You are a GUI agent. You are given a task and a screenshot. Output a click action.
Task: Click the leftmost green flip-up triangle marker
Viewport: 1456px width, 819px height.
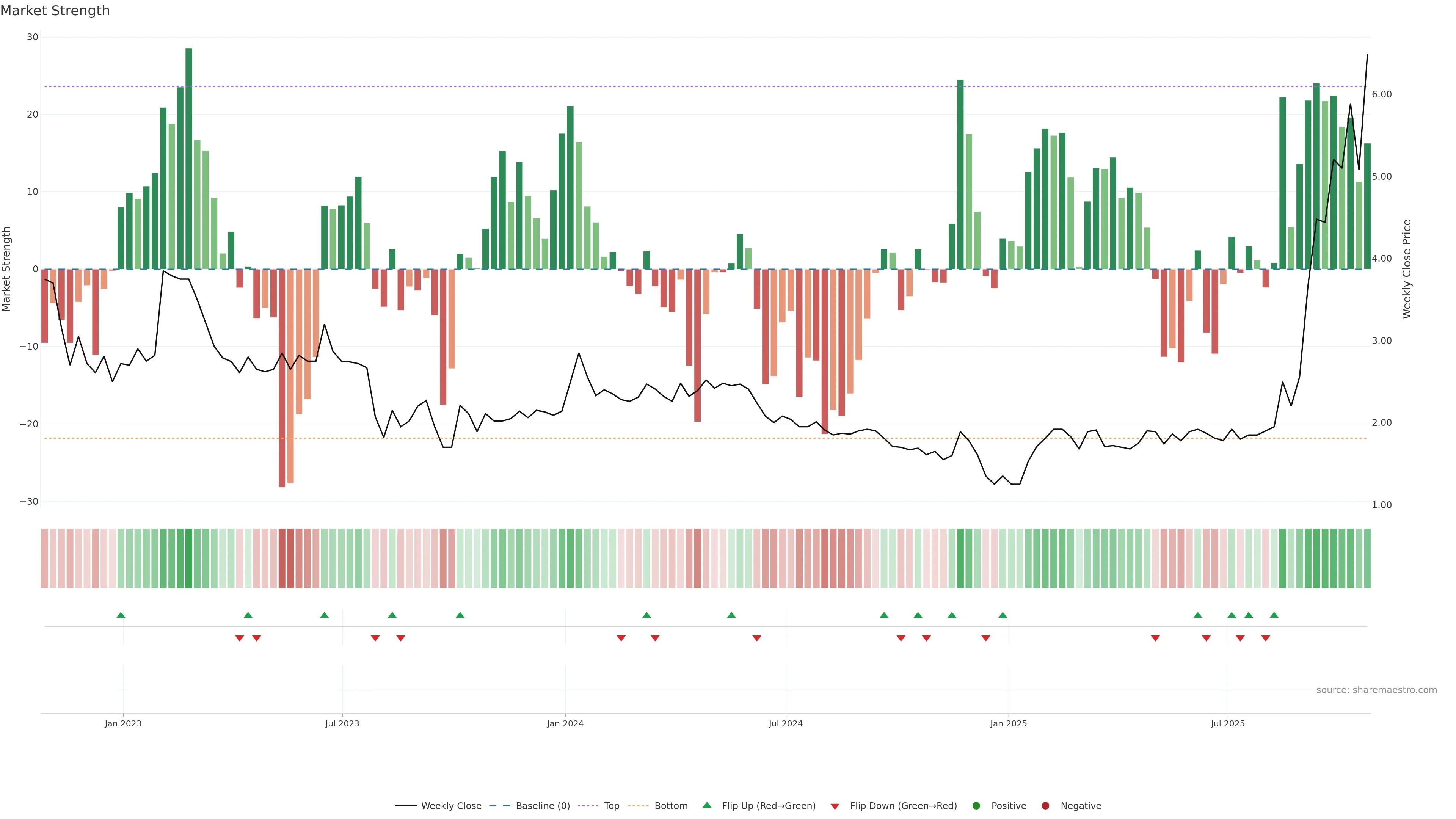point(121,615)
